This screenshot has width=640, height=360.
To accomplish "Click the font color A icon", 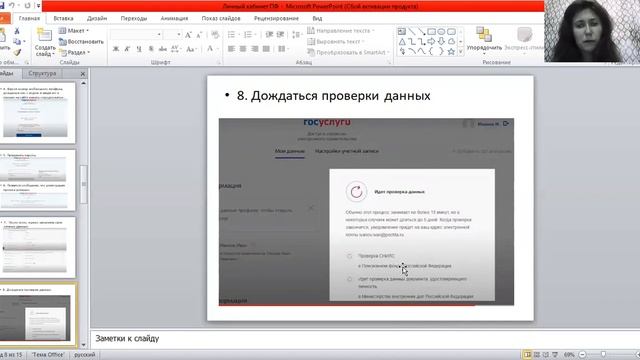I will pos(210,49).
